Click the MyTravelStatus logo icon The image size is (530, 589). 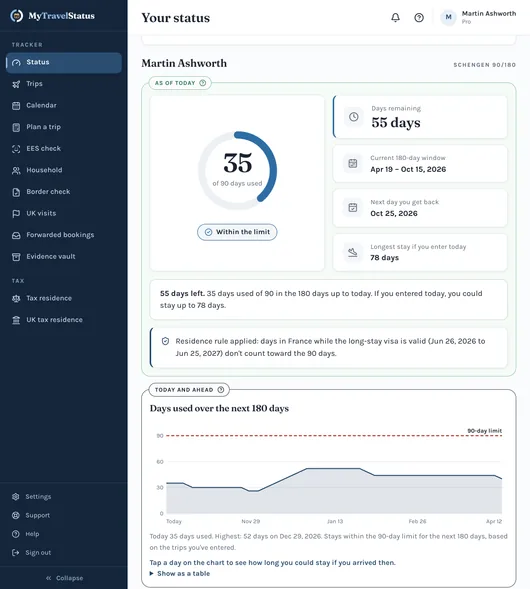[17, 16]
